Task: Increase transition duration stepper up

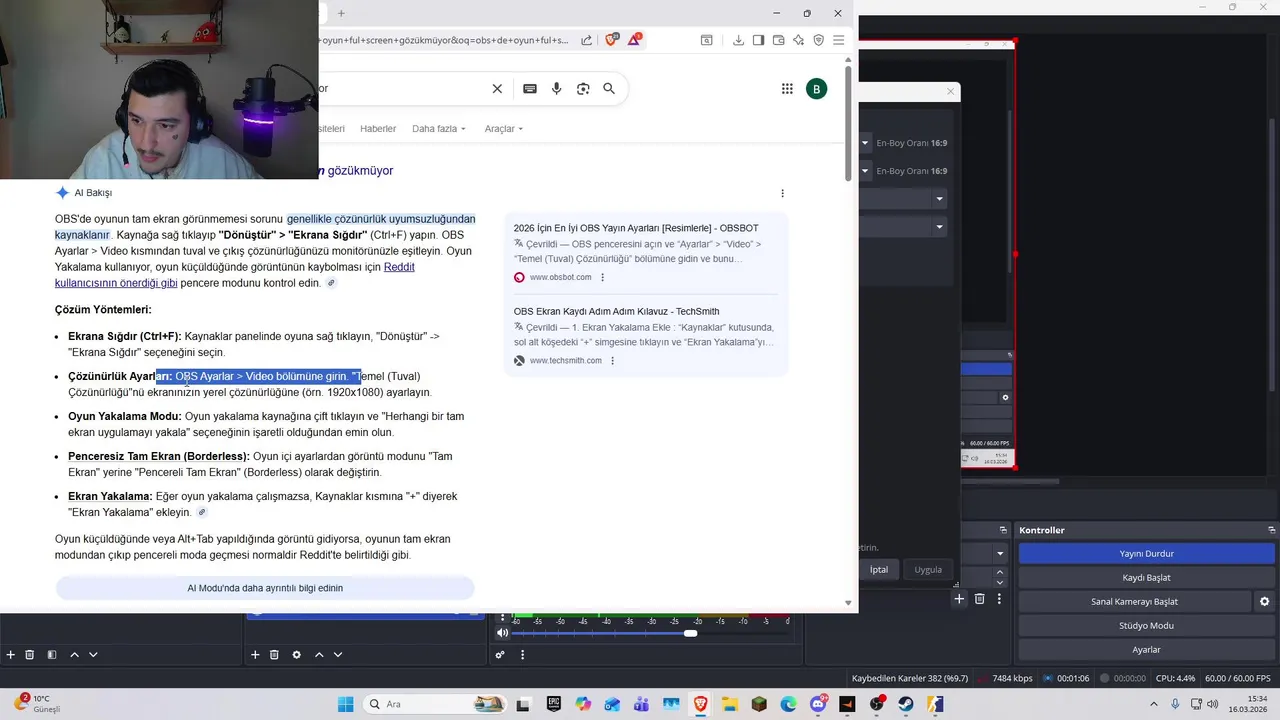Action: 1001,573
